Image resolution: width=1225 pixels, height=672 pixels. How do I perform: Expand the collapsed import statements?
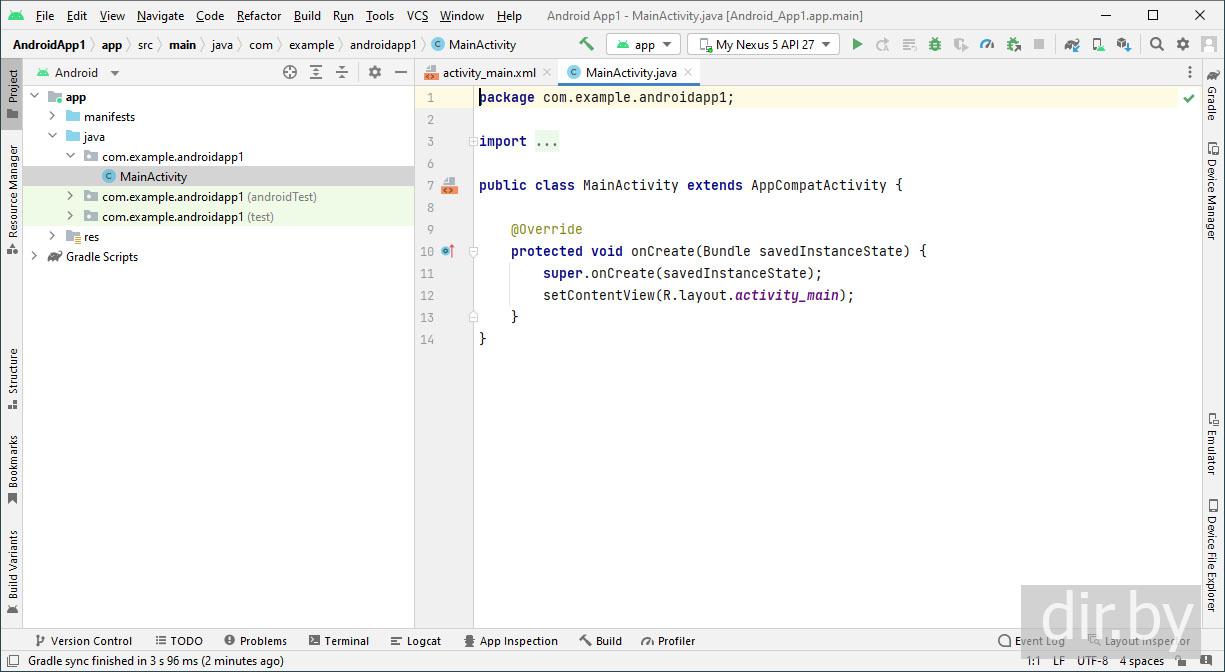(546, 141)
